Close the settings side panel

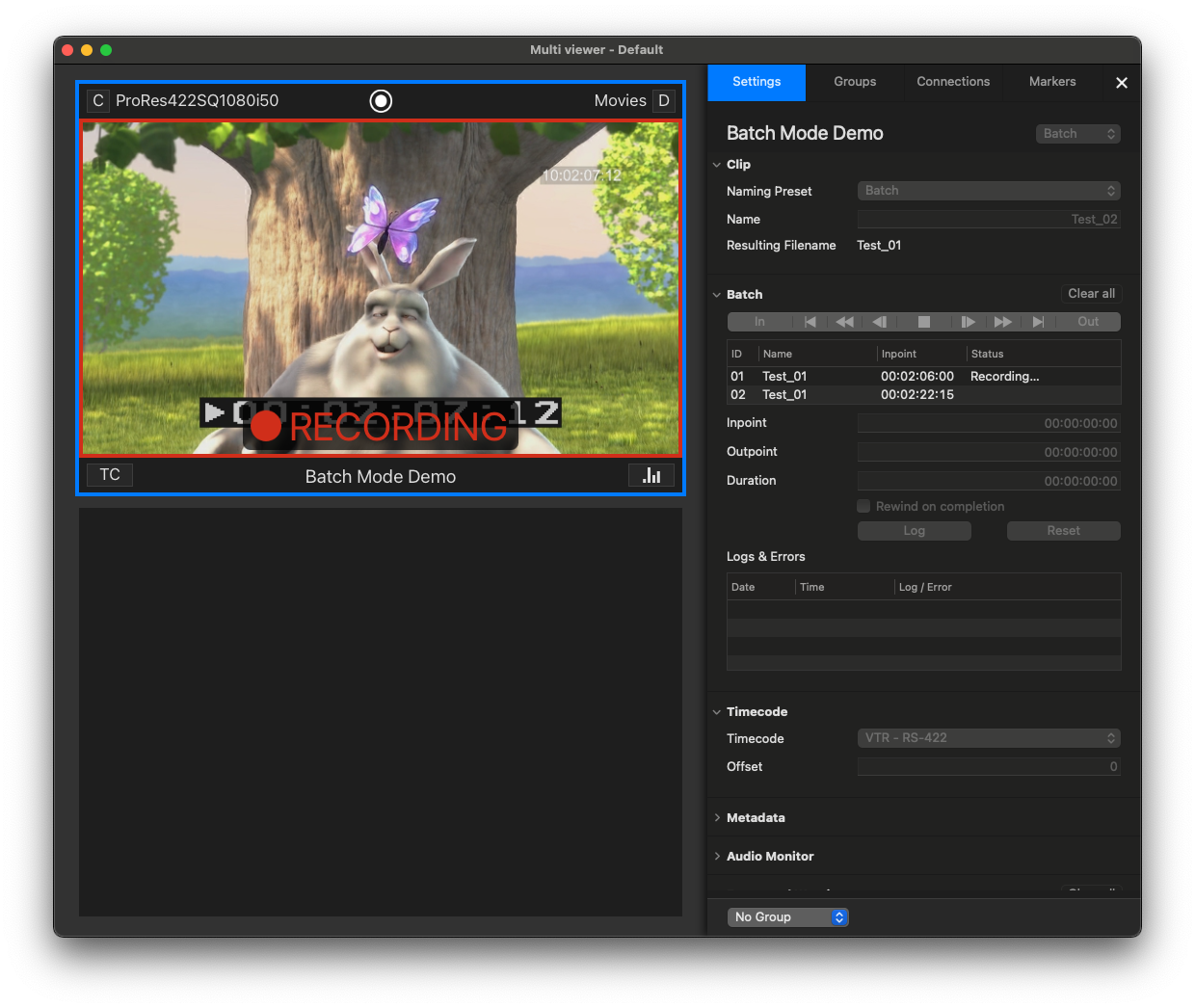click(1122, 83)
